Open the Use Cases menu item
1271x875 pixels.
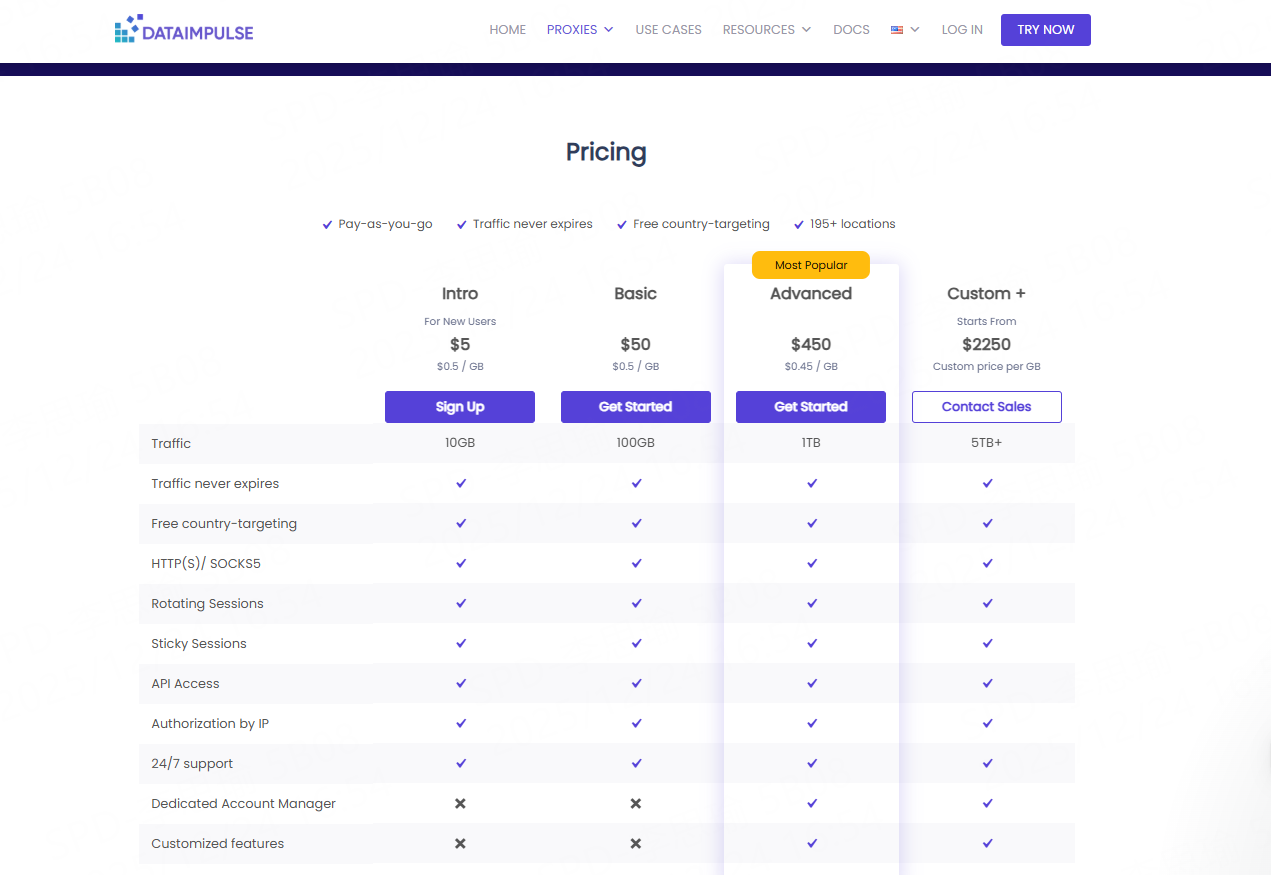pos(668,30)
